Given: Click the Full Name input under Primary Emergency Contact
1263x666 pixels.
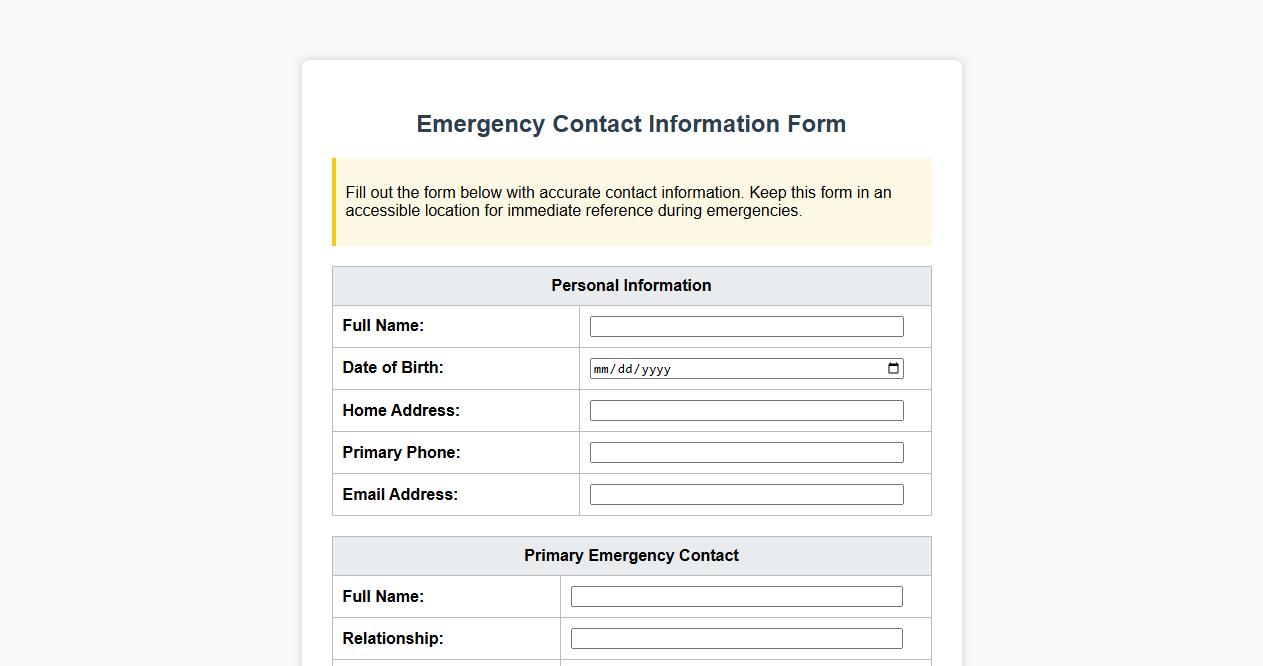Looking at the screenshot, I should pos(736,595).
